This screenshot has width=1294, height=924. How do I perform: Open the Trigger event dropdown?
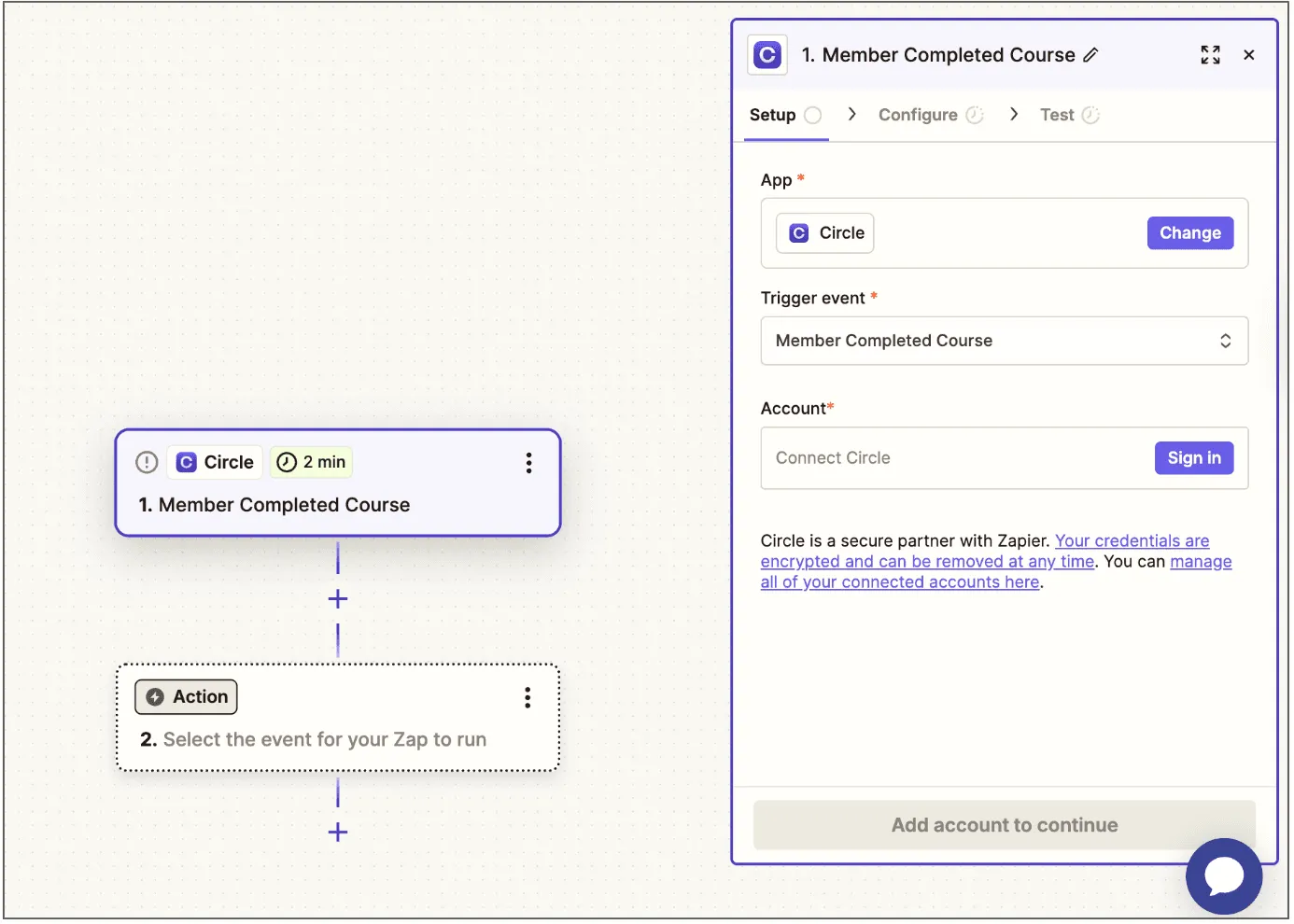[1004, 341]
